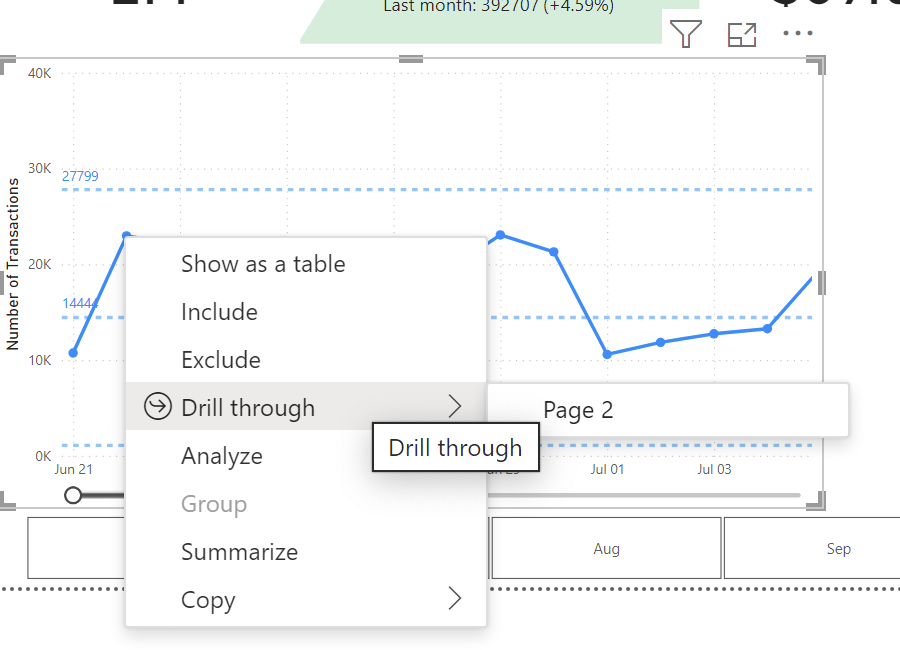
Task: Click the top-center resize handle of the chart
Action: tap(410, 59)
